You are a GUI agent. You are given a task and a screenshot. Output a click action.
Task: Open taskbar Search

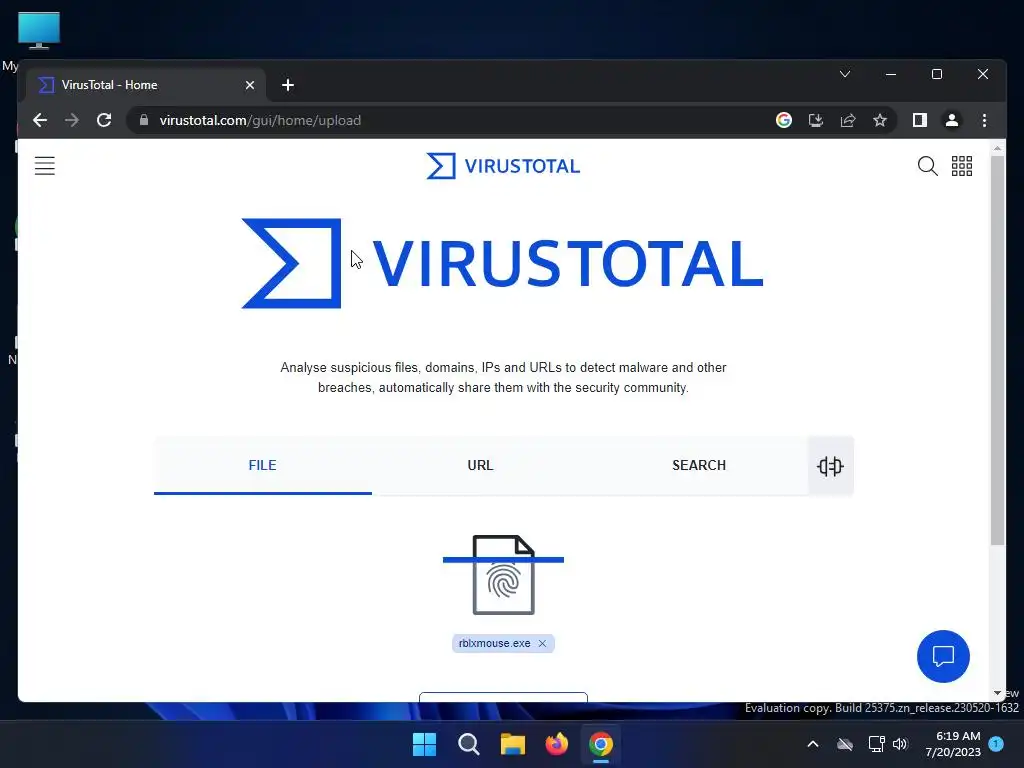click(468, 744)
